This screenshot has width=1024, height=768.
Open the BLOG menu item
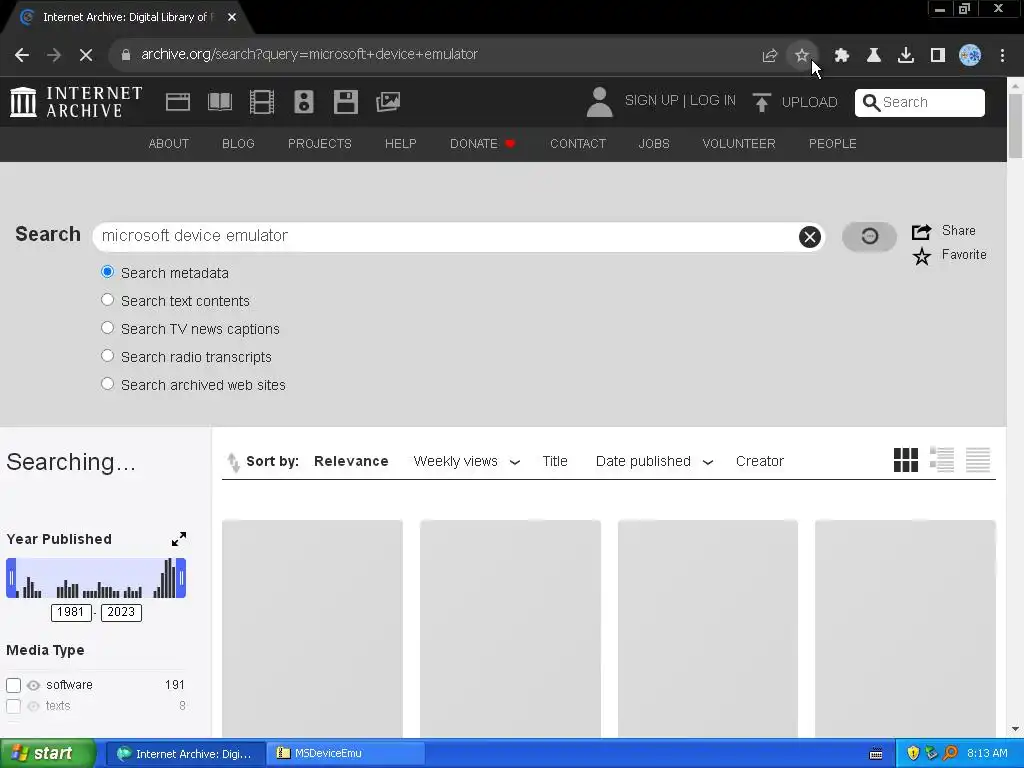238,144
